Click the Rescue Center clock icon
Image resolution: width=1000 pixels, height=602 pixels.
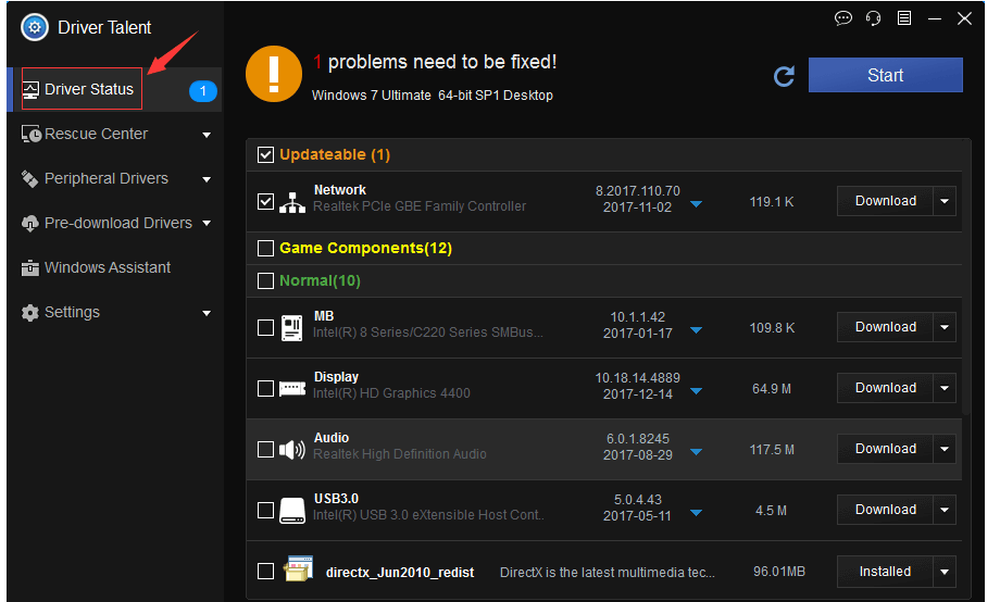[31, 134]
